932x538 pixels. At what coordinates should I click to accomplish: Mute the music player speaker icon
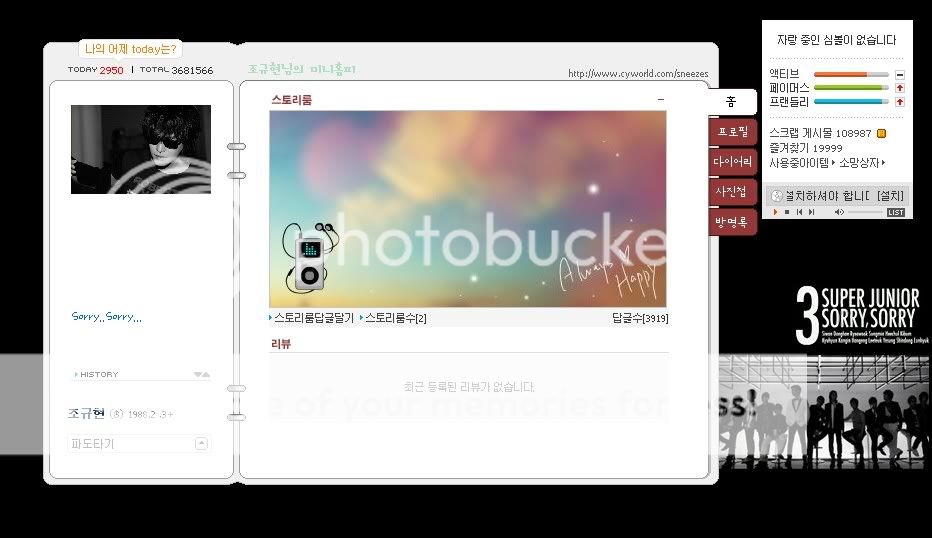tap(840, 212)
